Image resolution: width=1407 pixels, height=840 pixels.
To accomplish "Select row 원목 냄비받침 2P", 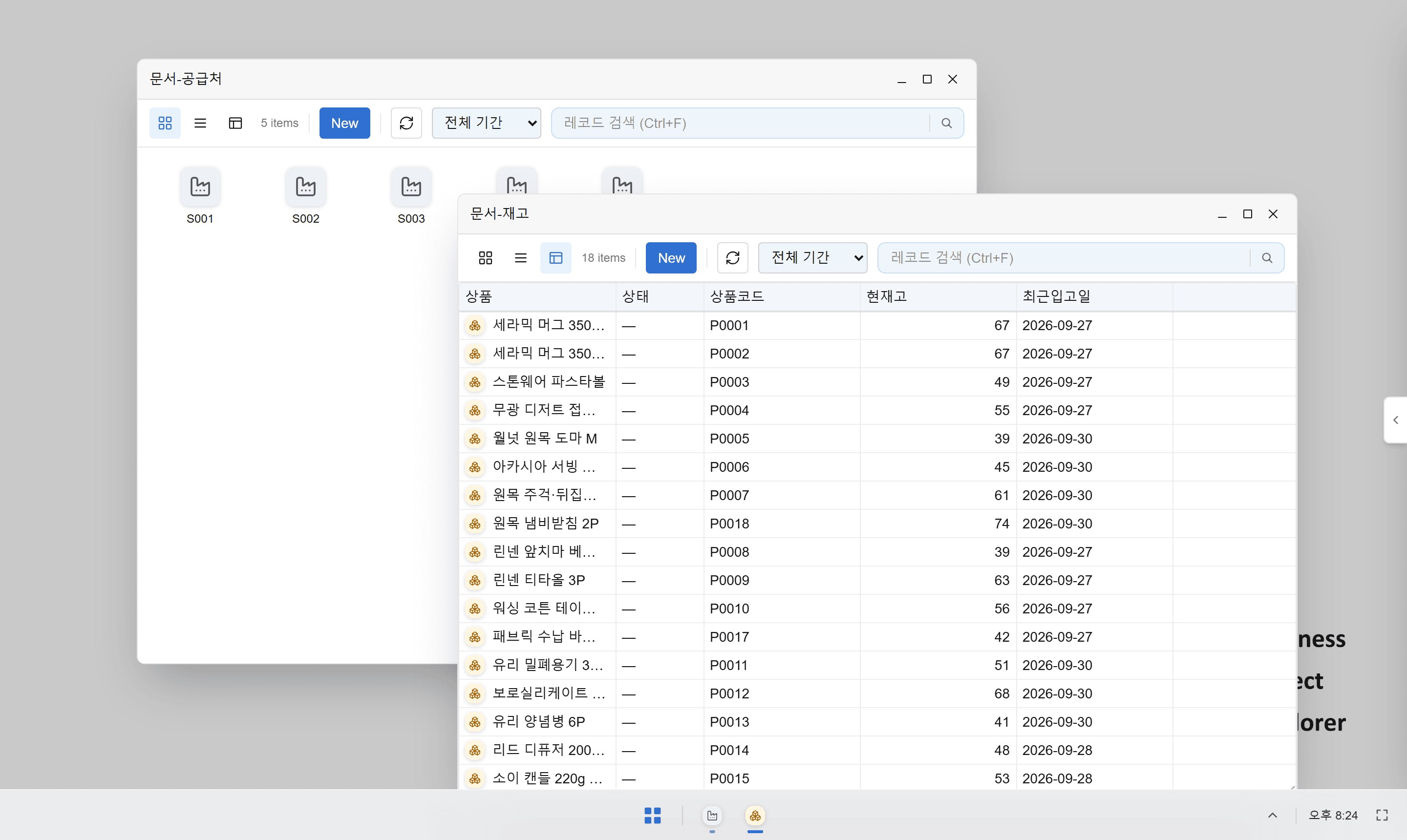I will (x=877, y=524).
